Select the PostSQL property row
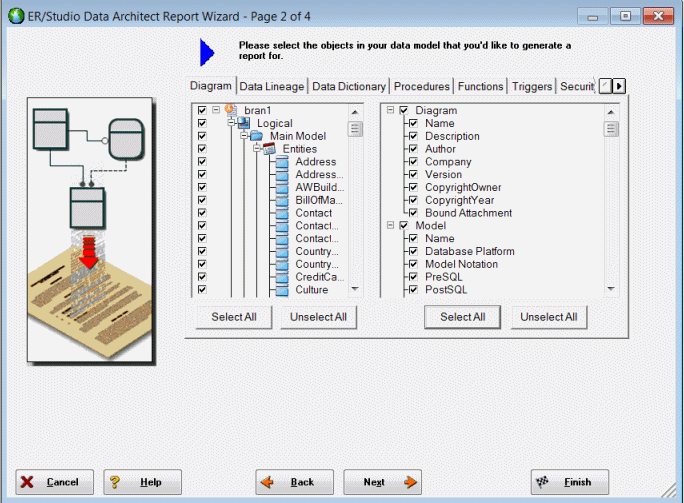This screenshot has width=684, height=503. [x=446, y=290]
